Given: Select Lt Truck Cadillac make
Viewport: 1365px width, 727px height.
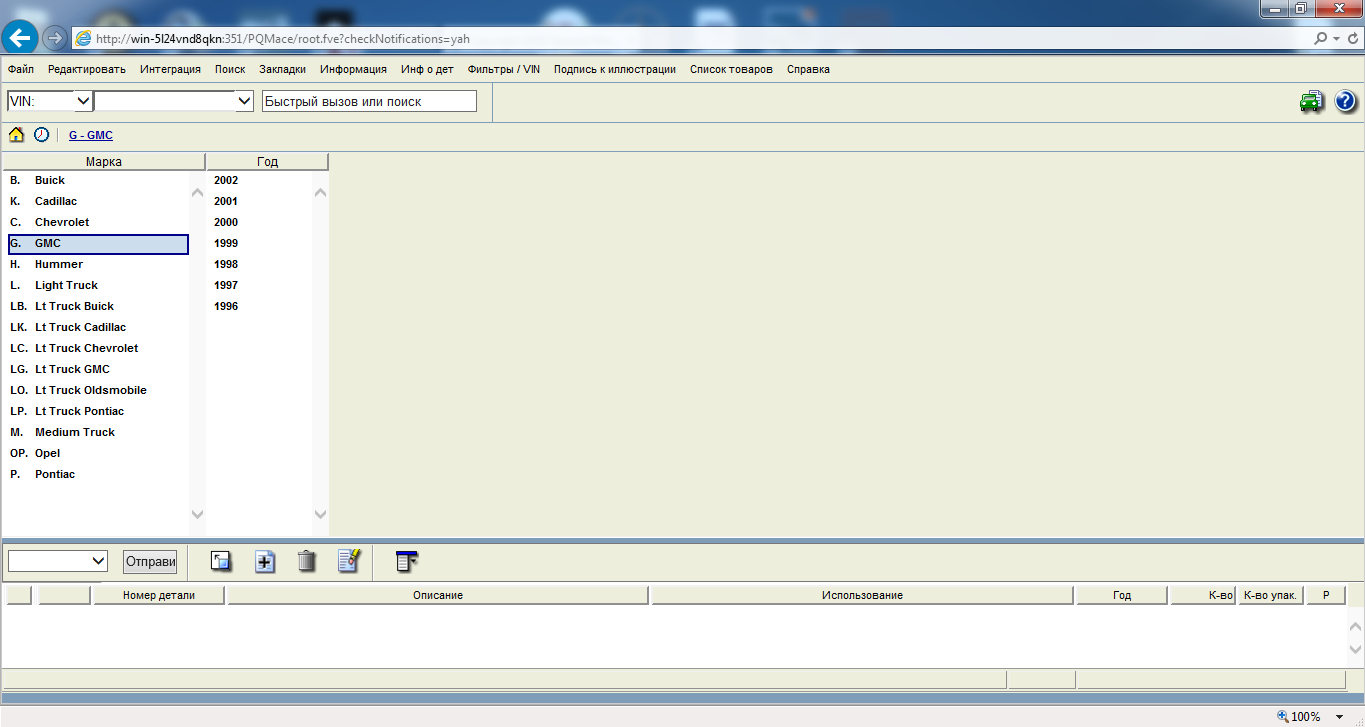Looking at the screenshot, I should tap(97, 327).
